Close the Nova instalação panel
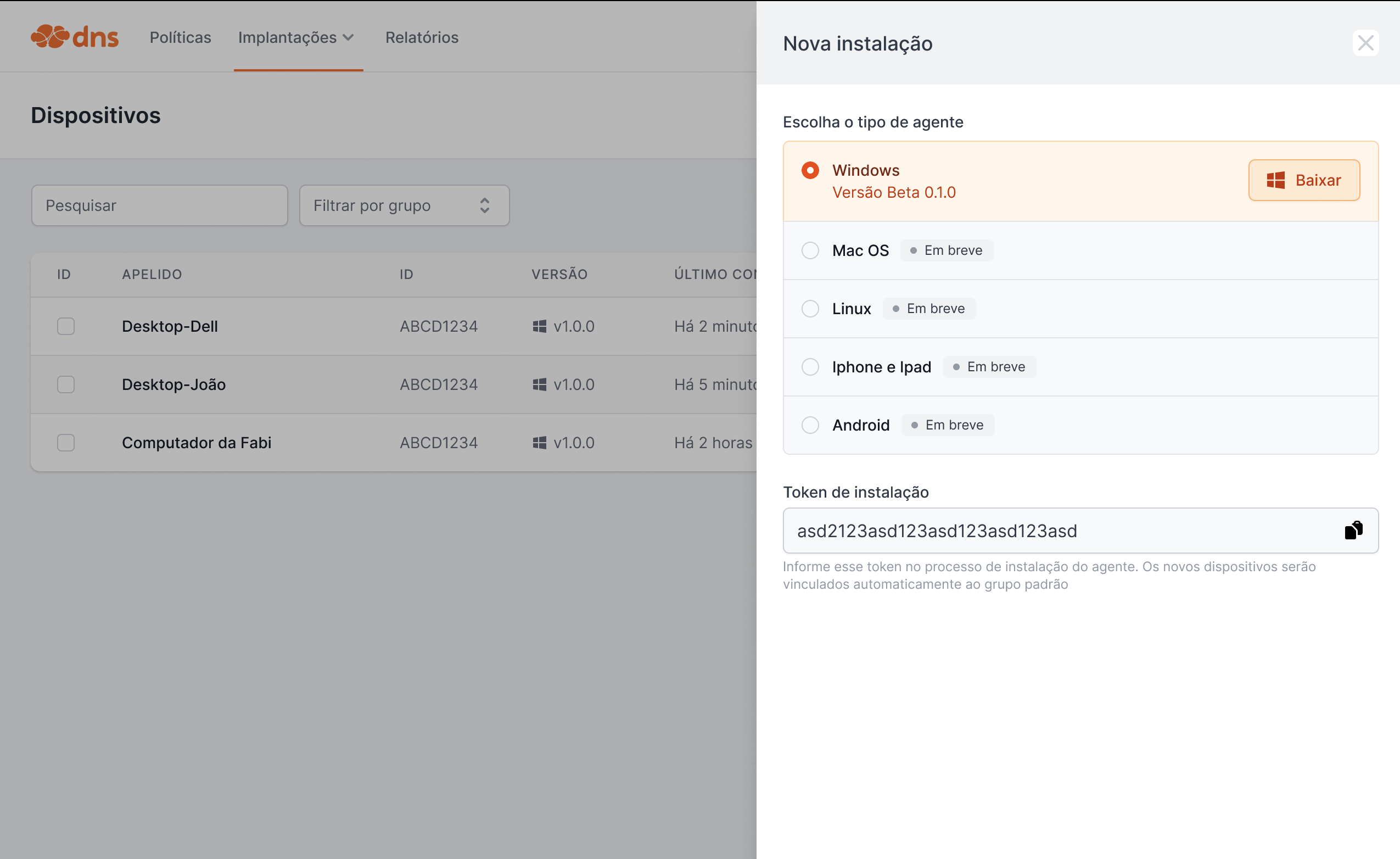This screenshot has width=1400, height=859. pyautogui.click(x=1365, y=43)
